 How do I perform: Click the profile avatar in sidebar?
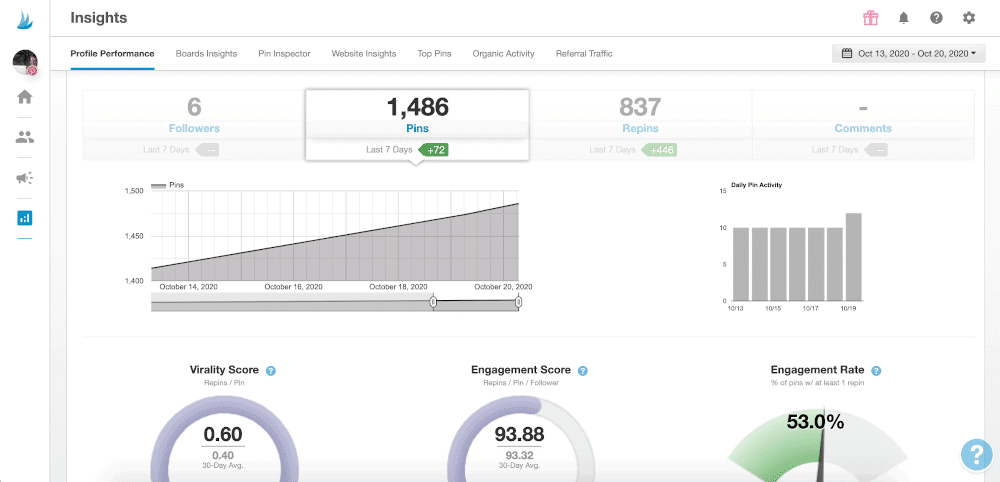point(25,62)
